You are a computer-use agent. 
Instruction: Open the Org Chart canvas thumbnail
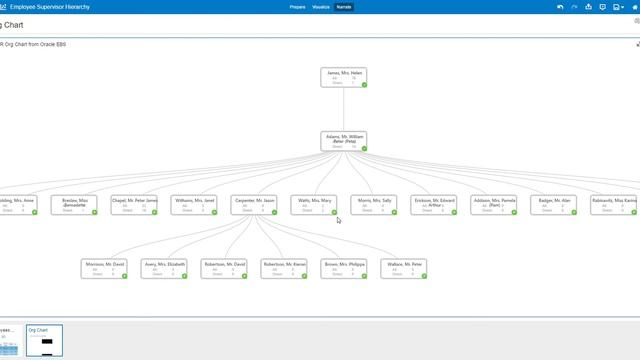click(x=44, y=341)
